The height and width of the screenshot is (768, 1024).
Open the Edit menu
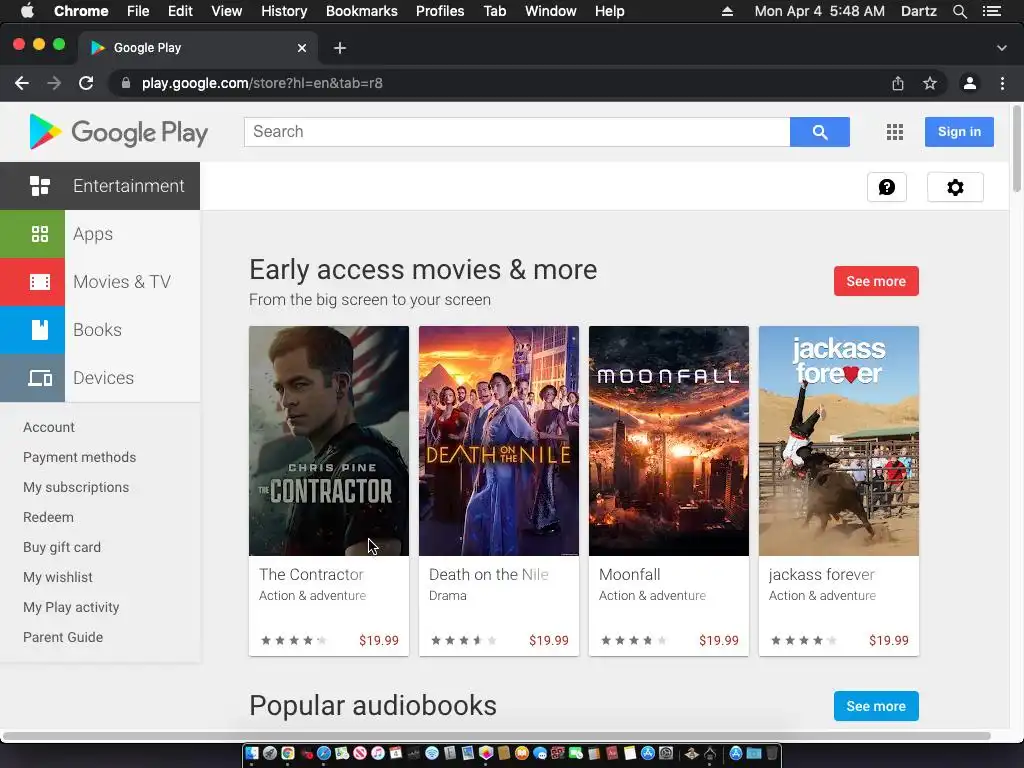click(180, 11)
